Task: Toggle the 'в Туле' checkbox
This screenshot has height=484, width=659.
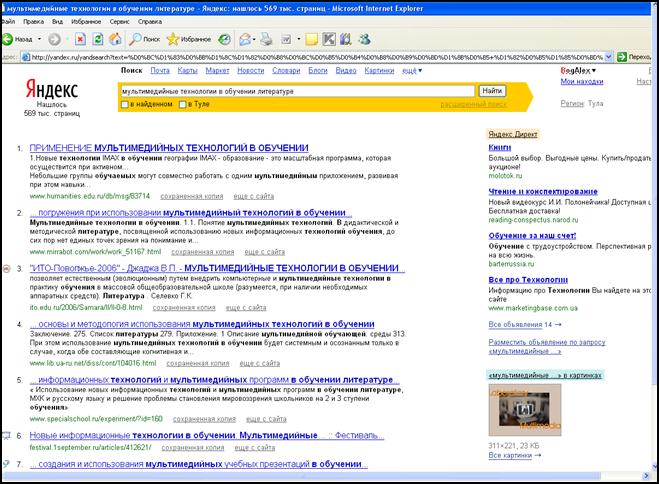Action: pyautogui.click(x=182, y=105)
